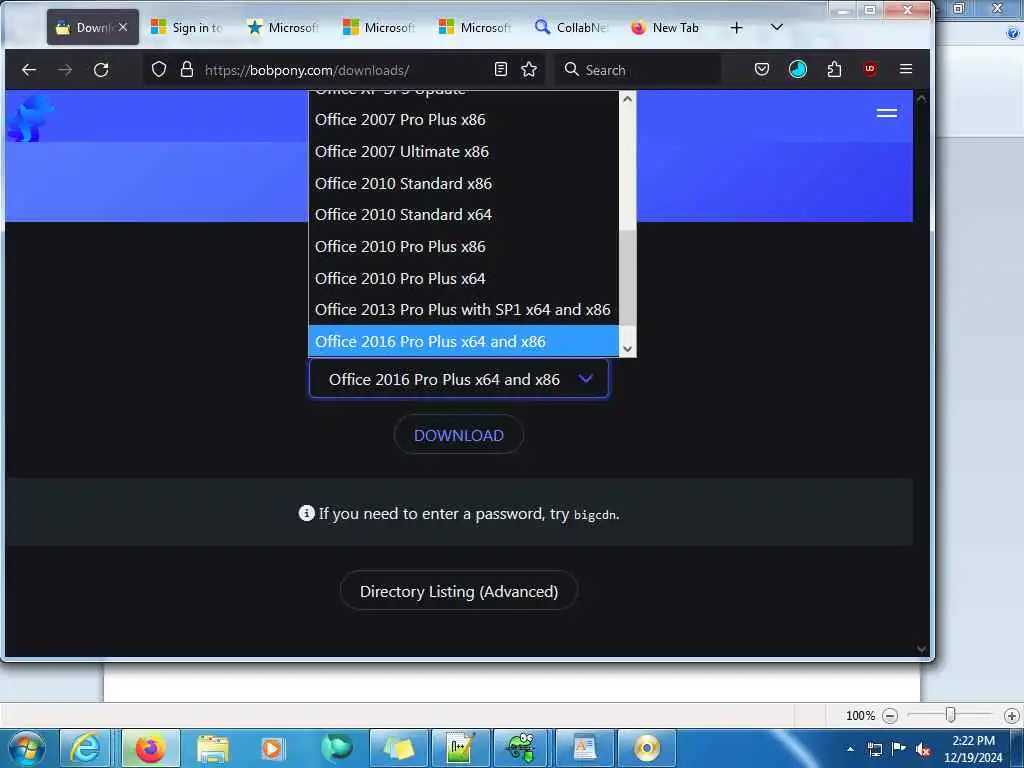This screenshot has width=1024, height=768.
Task: Zoom in in background document window
Action: pos(1012,716)
